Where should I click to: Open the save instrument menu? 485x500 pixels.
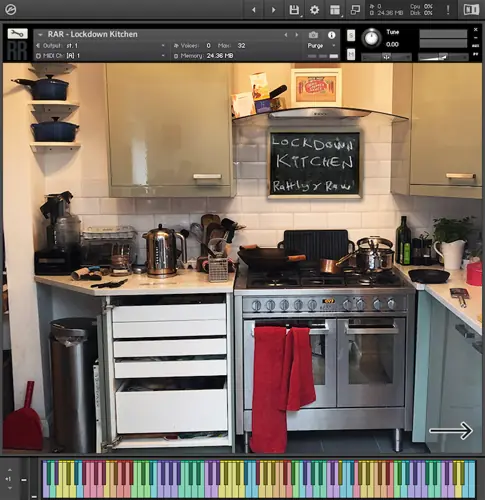pyautogui.click(x=294, y=10)
